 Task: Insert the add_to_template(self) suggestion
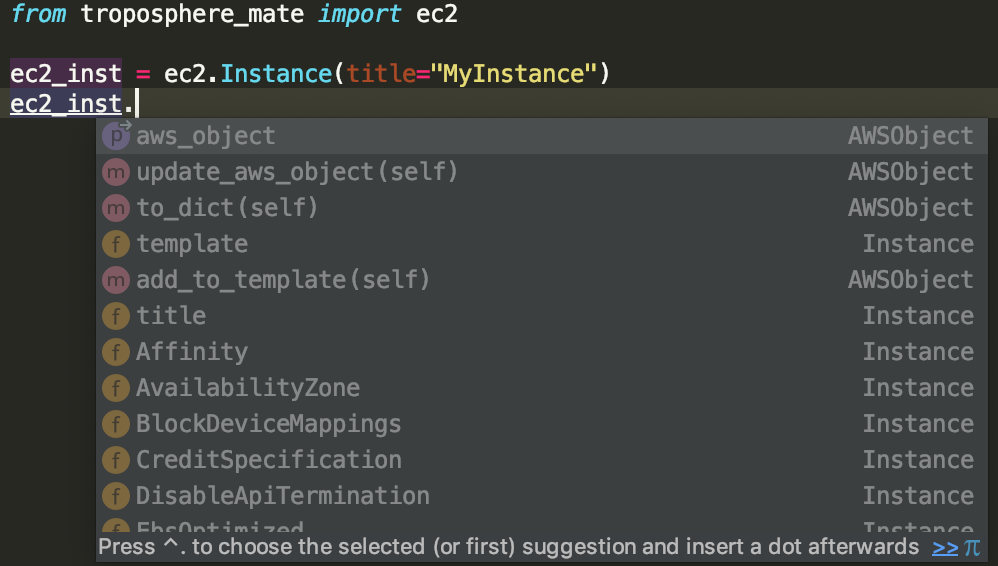click(x=283, y=280)
